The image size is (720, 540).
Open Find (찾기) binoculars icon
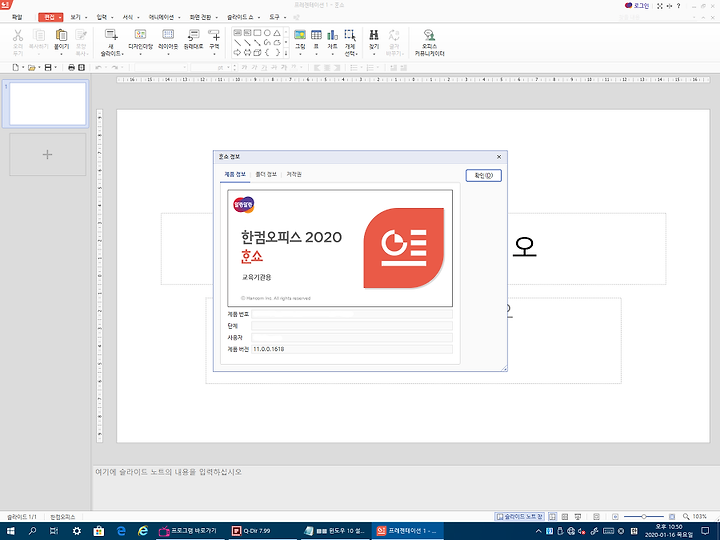tap(374, 35)
